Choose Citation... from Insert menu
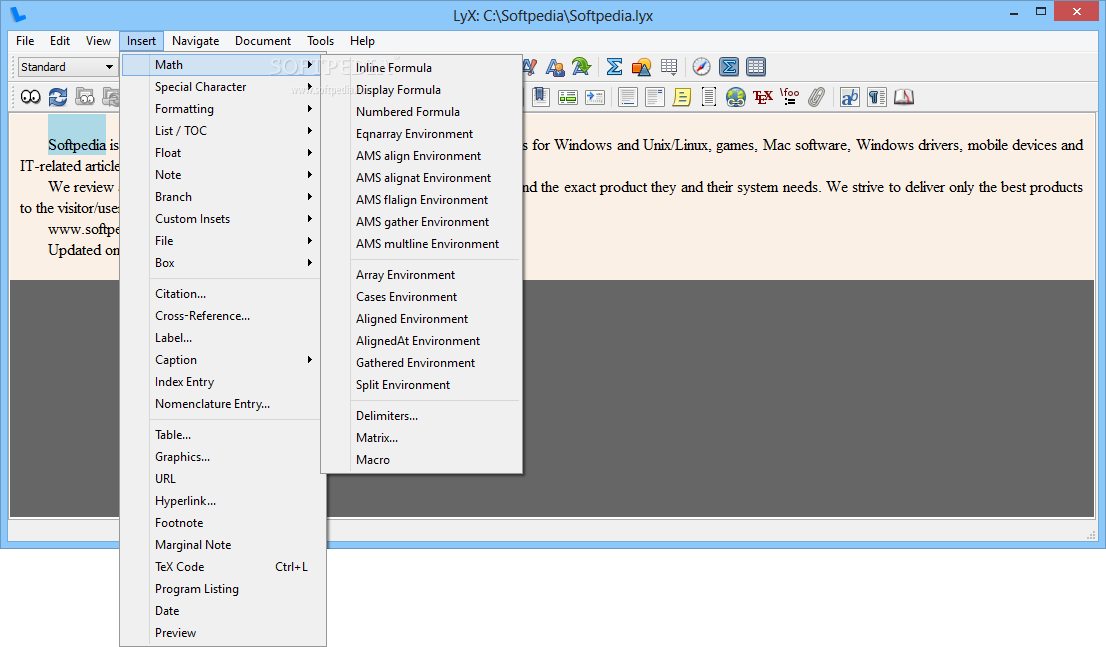The image size is (1106, 647). click(221, 294)
